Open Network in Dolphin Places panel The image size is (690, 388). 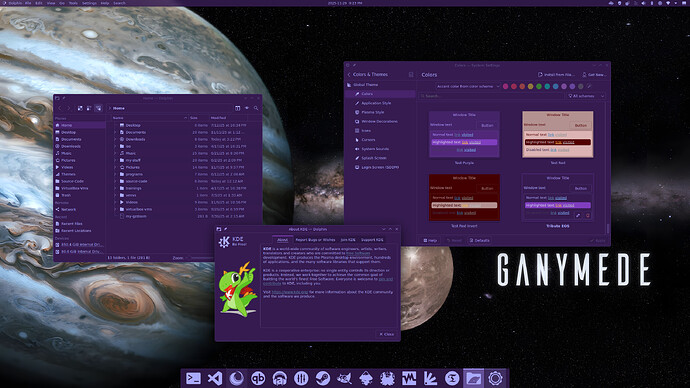[80, 209]
